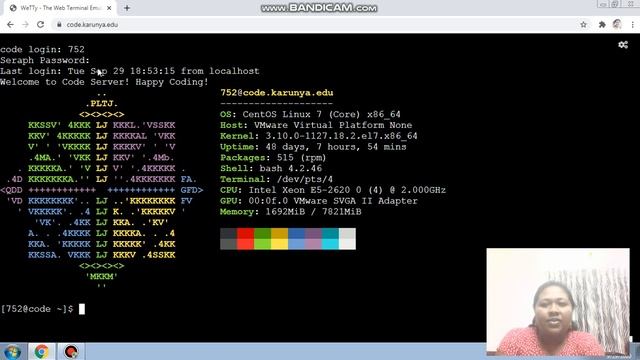The image size is (640, 360).
Task: Click the 'Seraph Password:' line
Action: click(x=45, y=60)
